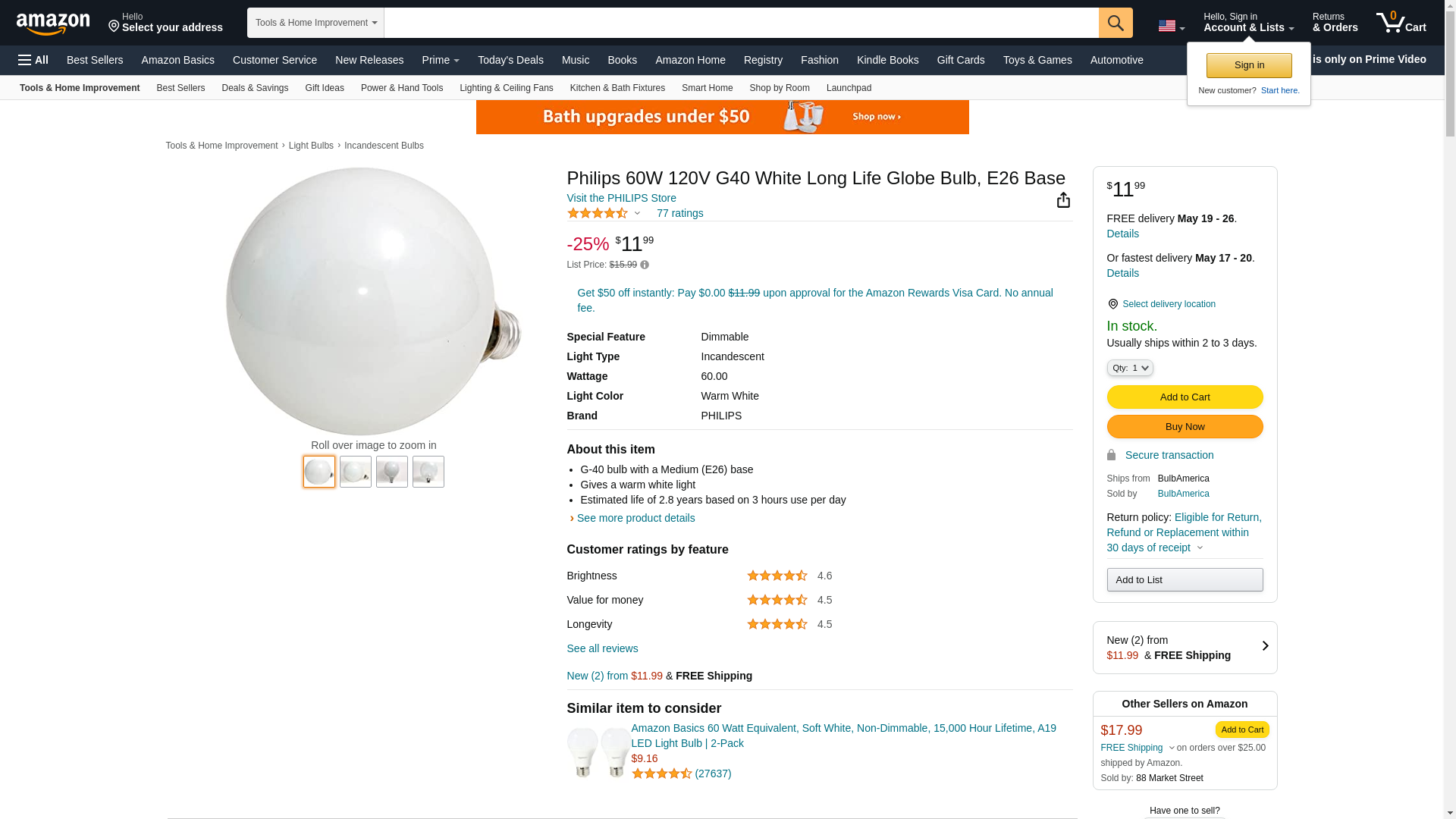1456x819 pixels.
Task: Open the Tools & Home Improvement search category dropdown
Action: (315, 23)
